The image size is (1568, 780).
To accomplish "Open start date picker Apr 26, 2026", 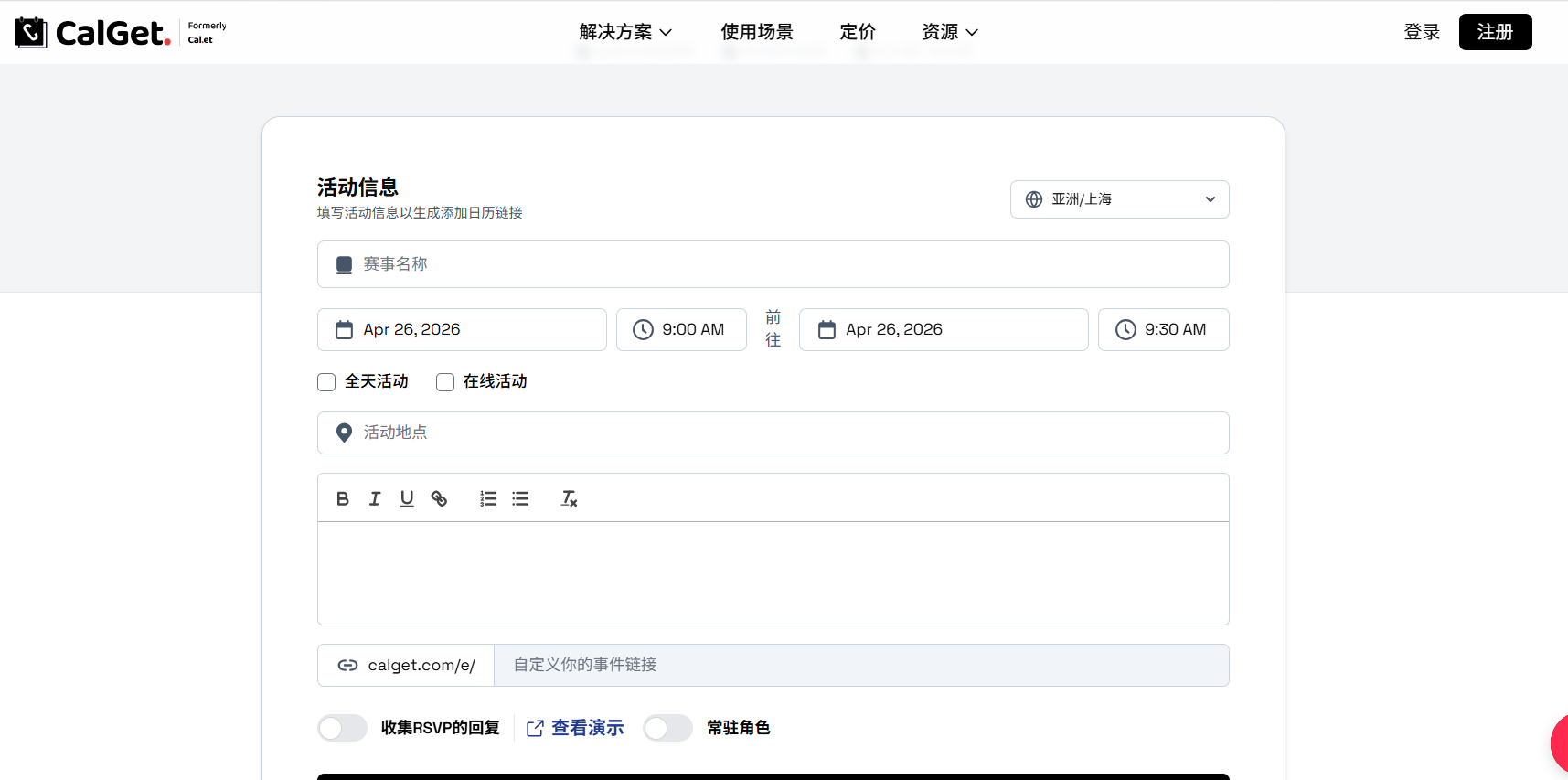I will click(462, 329).
